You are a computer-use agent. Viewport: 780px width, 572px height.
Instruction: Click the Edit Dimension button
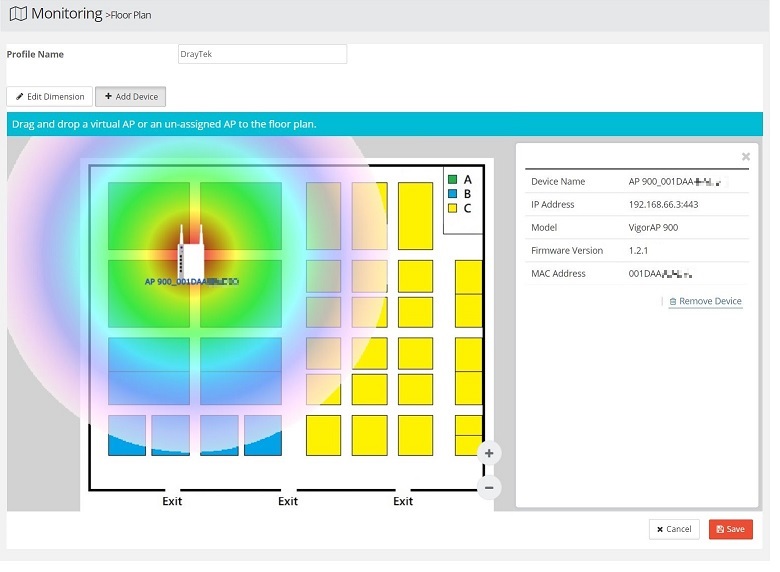[x=50, y=96]
